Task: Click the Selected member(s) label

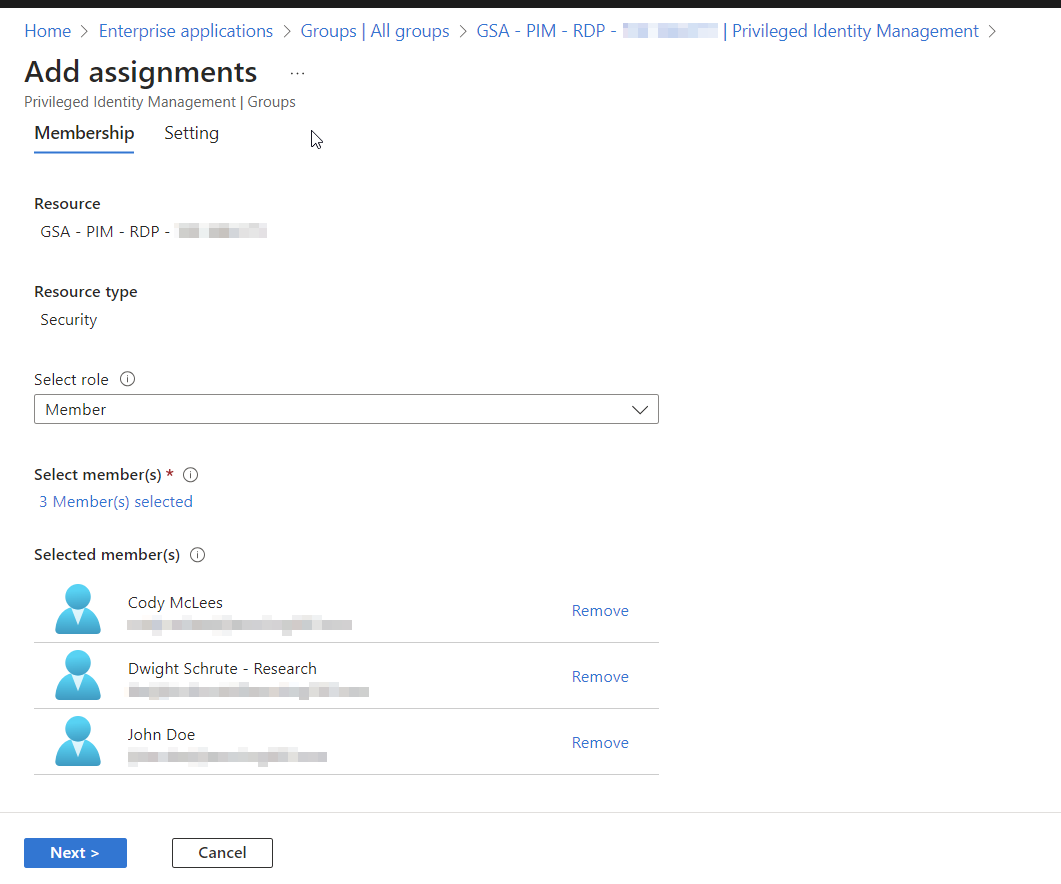Action: (x=107, y=555)
